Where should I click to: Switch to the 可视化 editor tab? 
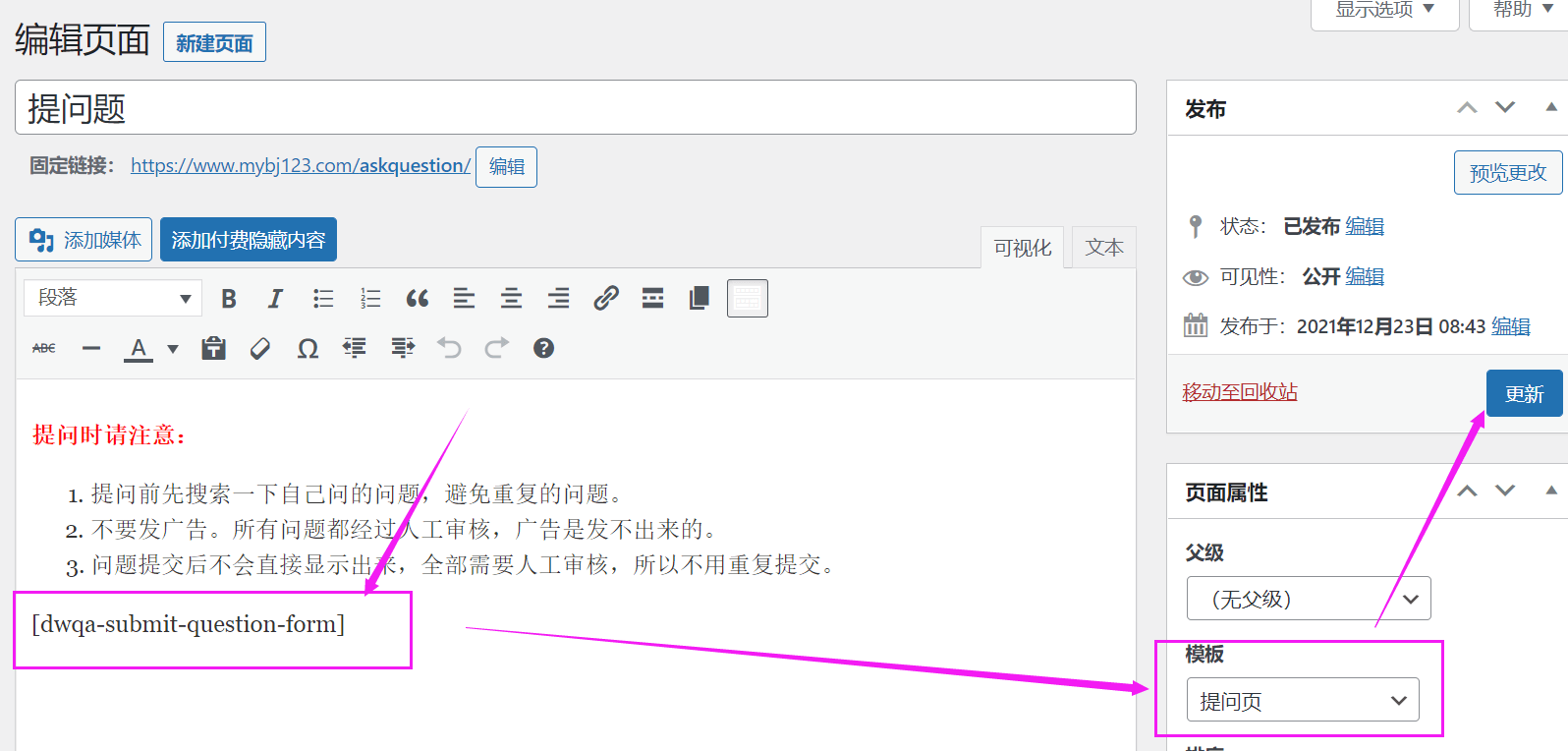1023,248
